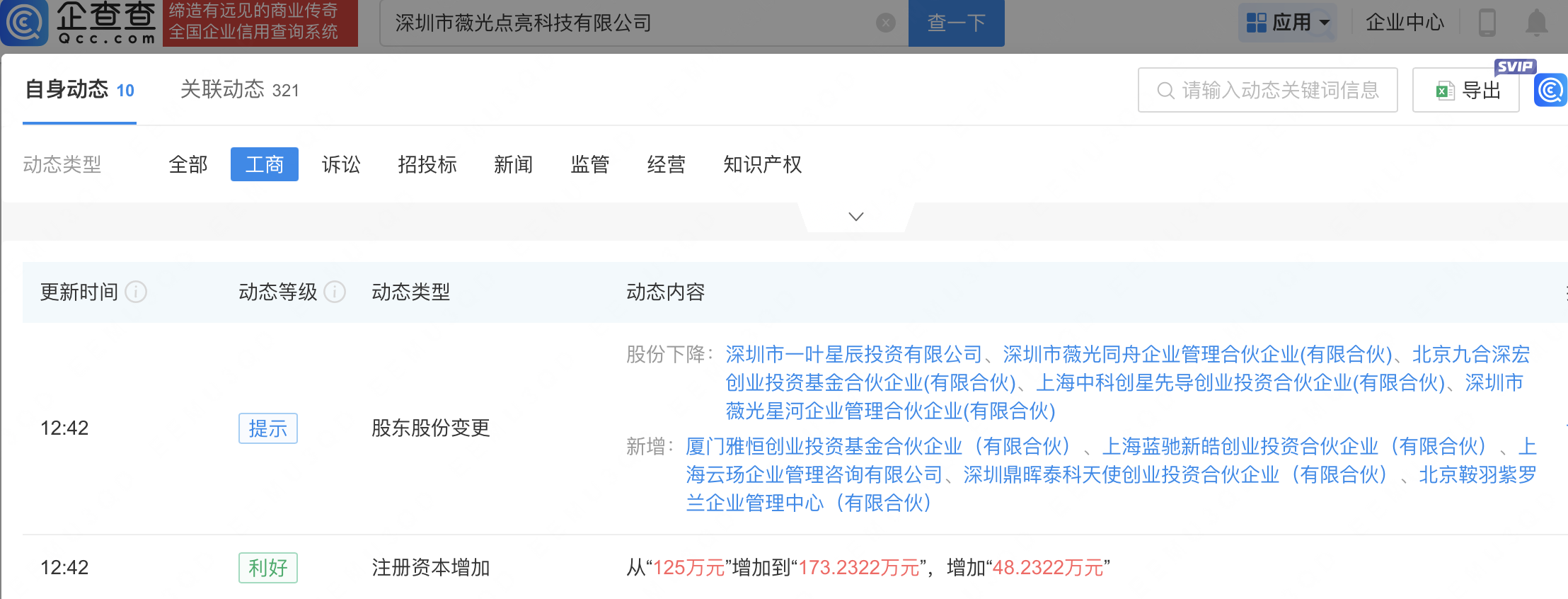This screenshot has height=599, width=1568.
Task: Select the 自身动态 tab
Action: [79, 90]
